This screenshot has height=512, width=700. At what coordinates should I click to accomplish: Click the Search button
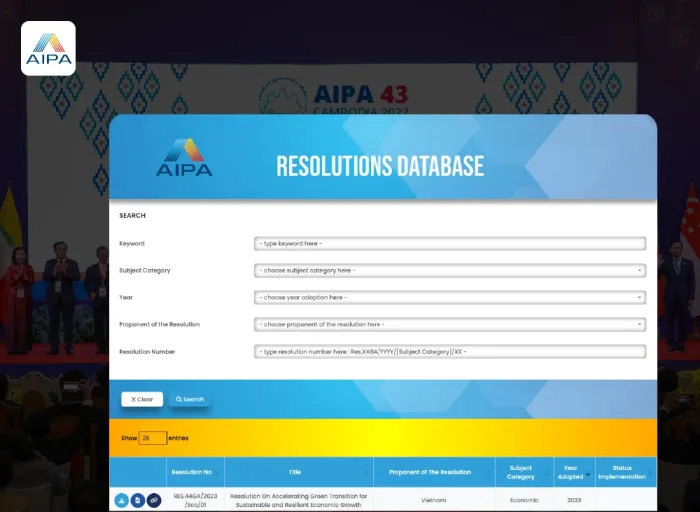tap(190, 400)
